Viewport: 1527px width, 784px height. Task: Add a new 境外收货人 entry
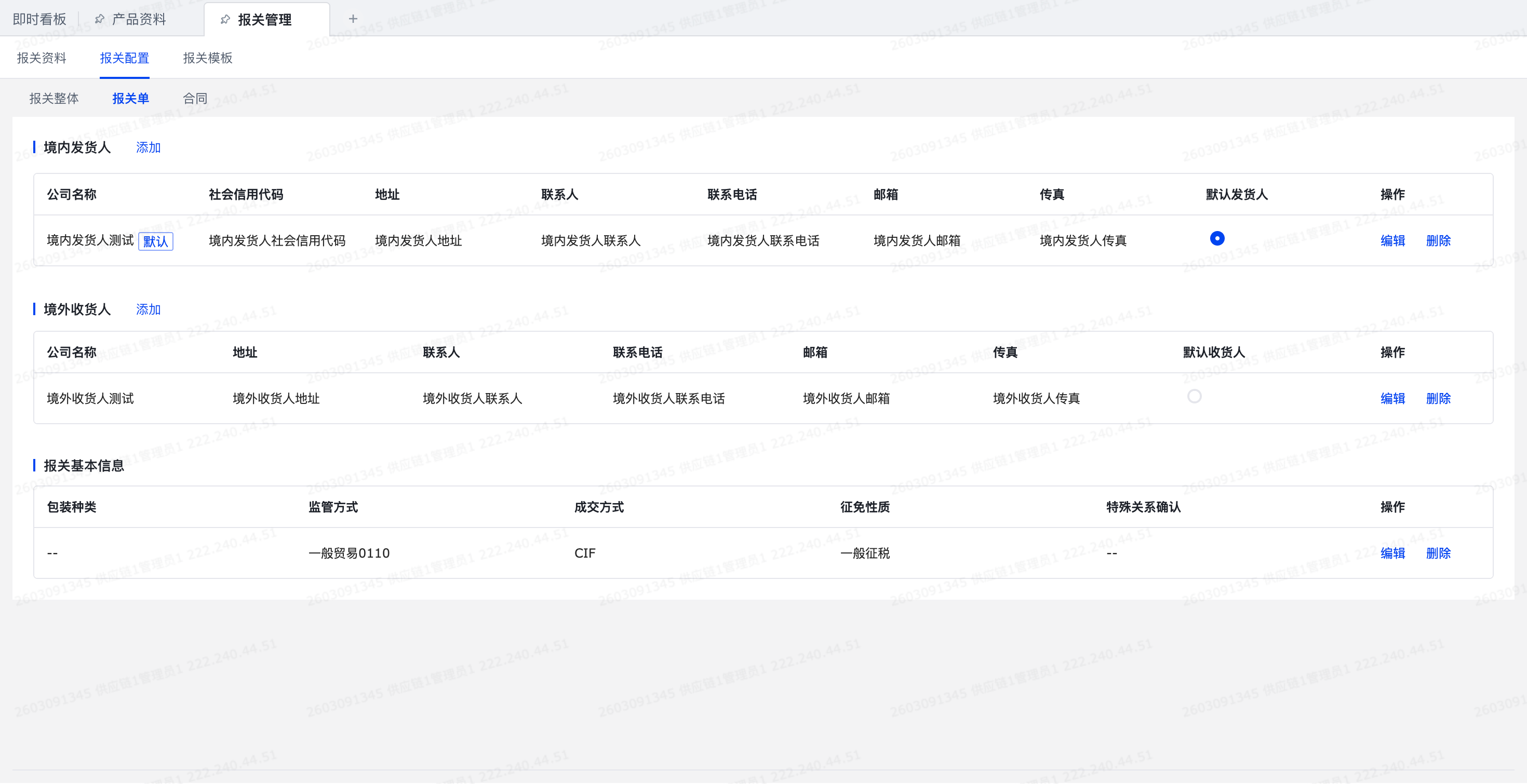(x=148, y=309)
